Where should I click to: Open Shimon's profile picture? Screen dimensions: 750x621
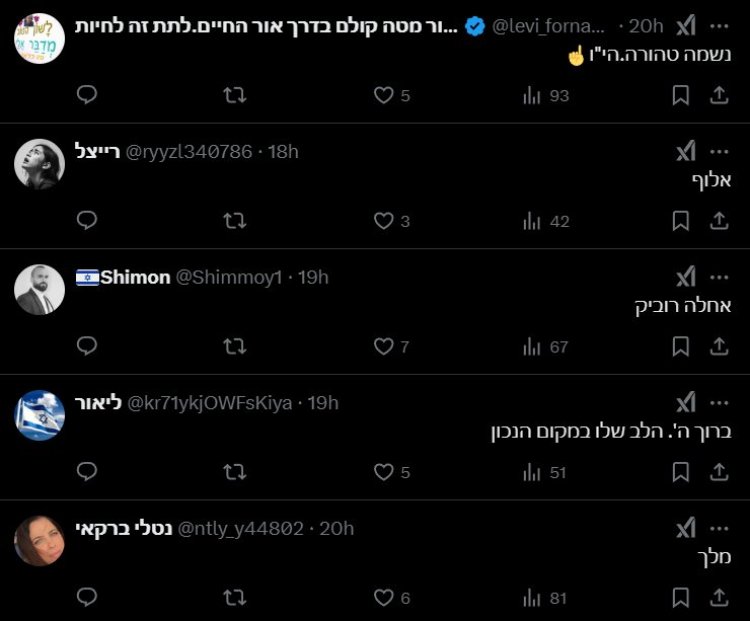pyautogui.click(x=39, y=290)
